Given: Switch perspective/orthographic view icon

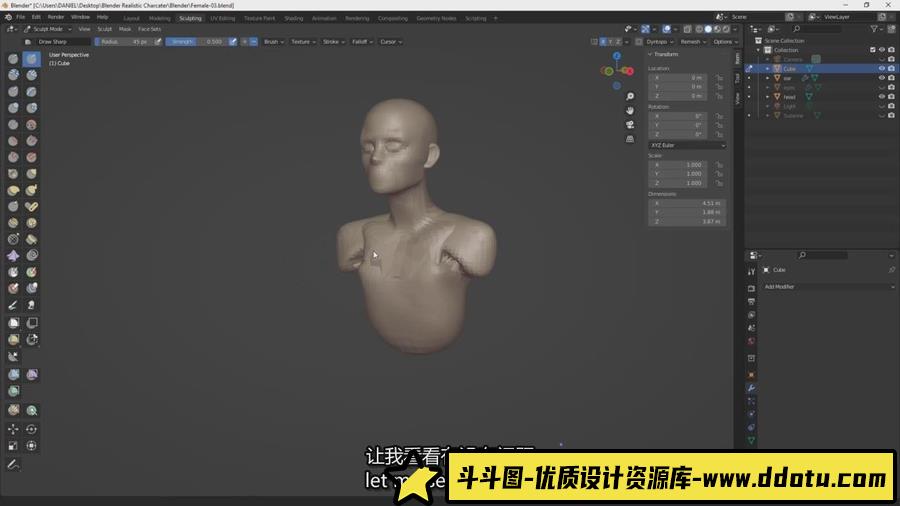Looking at the screenshot, I should point(630,139).
